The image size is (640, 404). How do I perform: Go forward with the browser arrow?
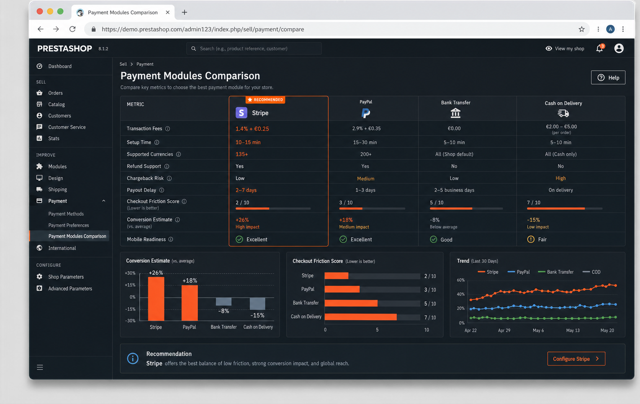[x=56, y=29]
